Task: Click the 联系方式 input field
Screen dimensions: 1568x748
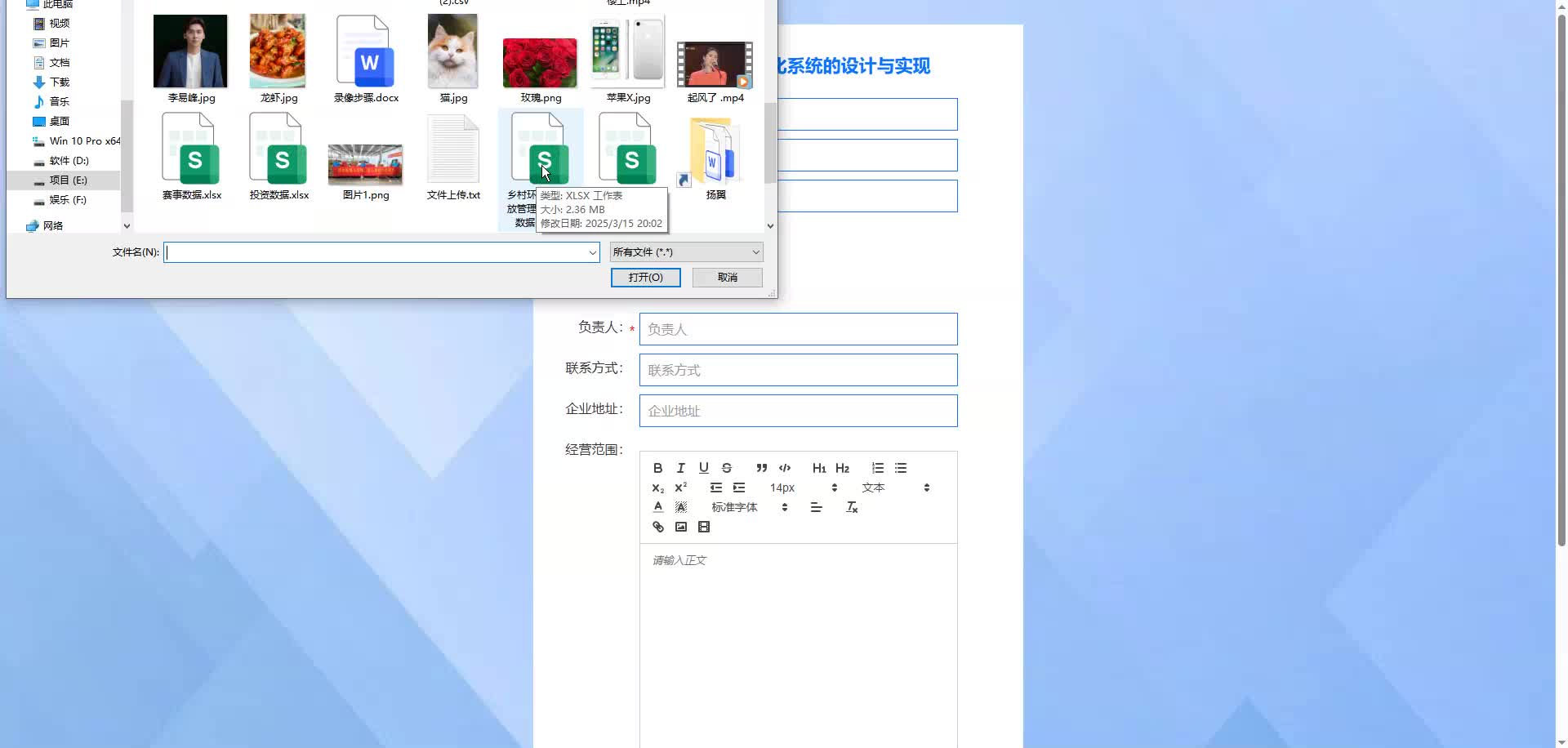Action: click(798, 370)
